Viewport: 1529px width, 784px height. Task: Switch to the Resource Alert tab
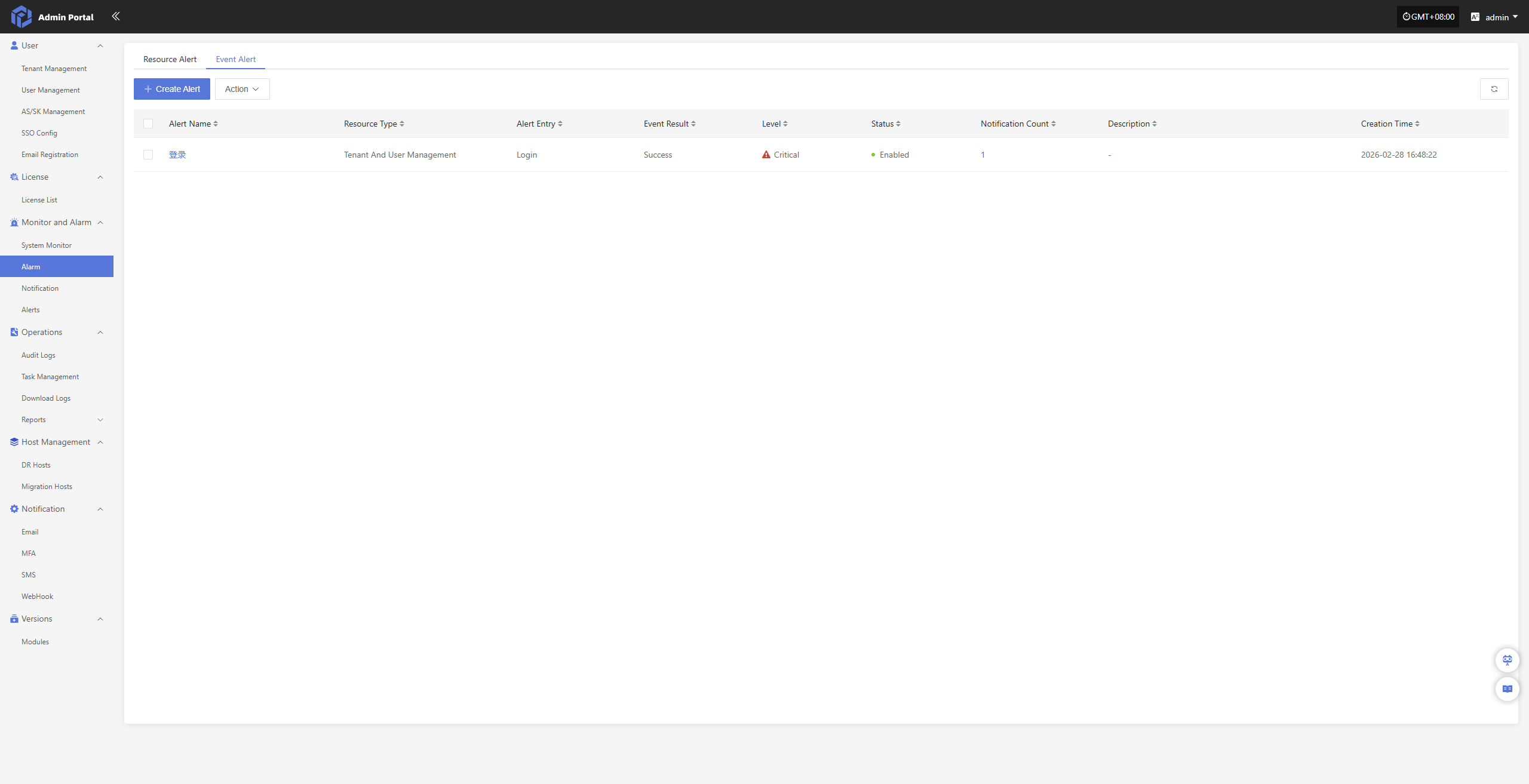(170, 59)
